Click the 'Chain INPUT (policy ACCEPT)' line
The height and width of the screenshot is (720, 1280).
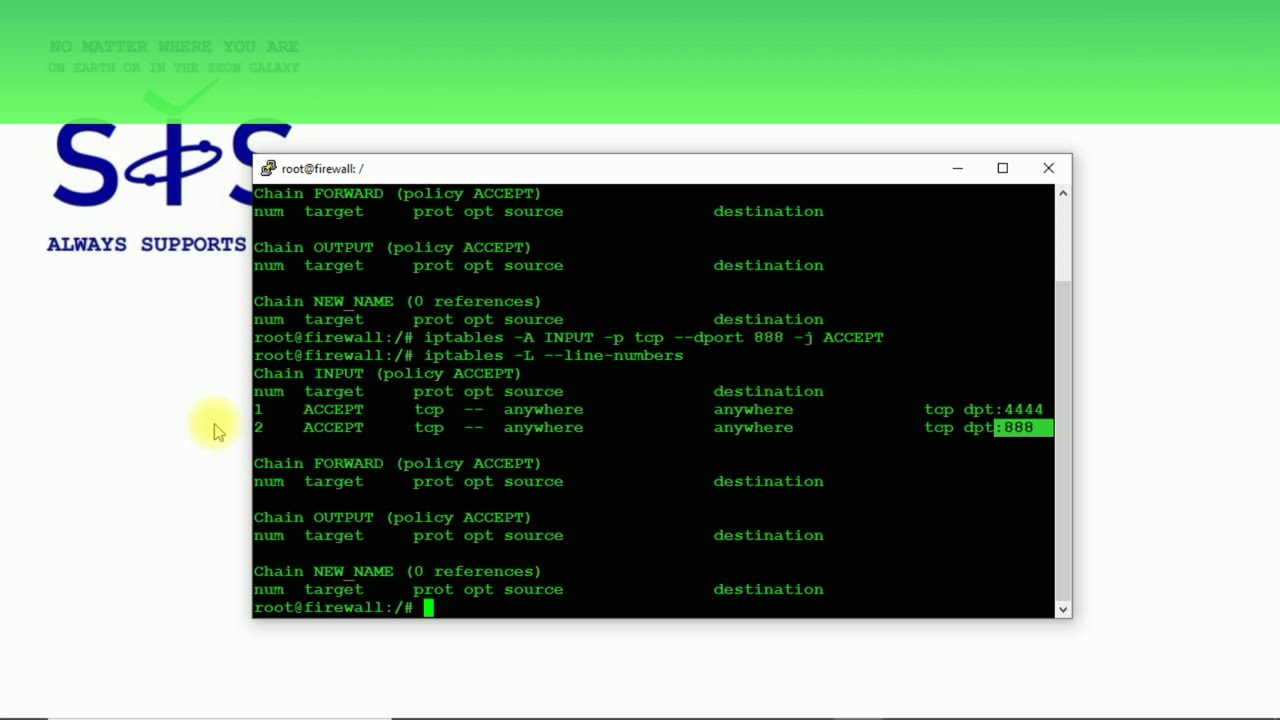pyautogui.click(x=387, y=373)
